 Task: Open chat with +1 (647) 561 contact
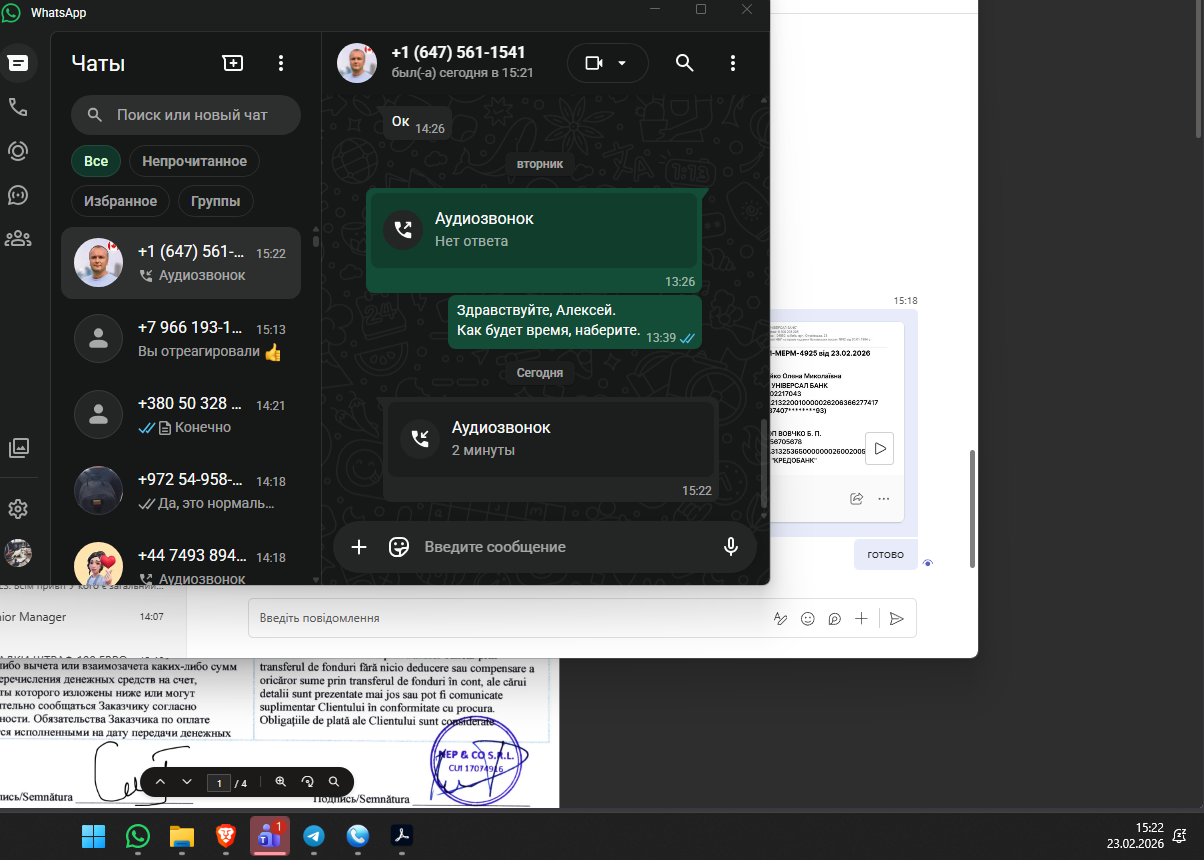click(x=181, y=263)
